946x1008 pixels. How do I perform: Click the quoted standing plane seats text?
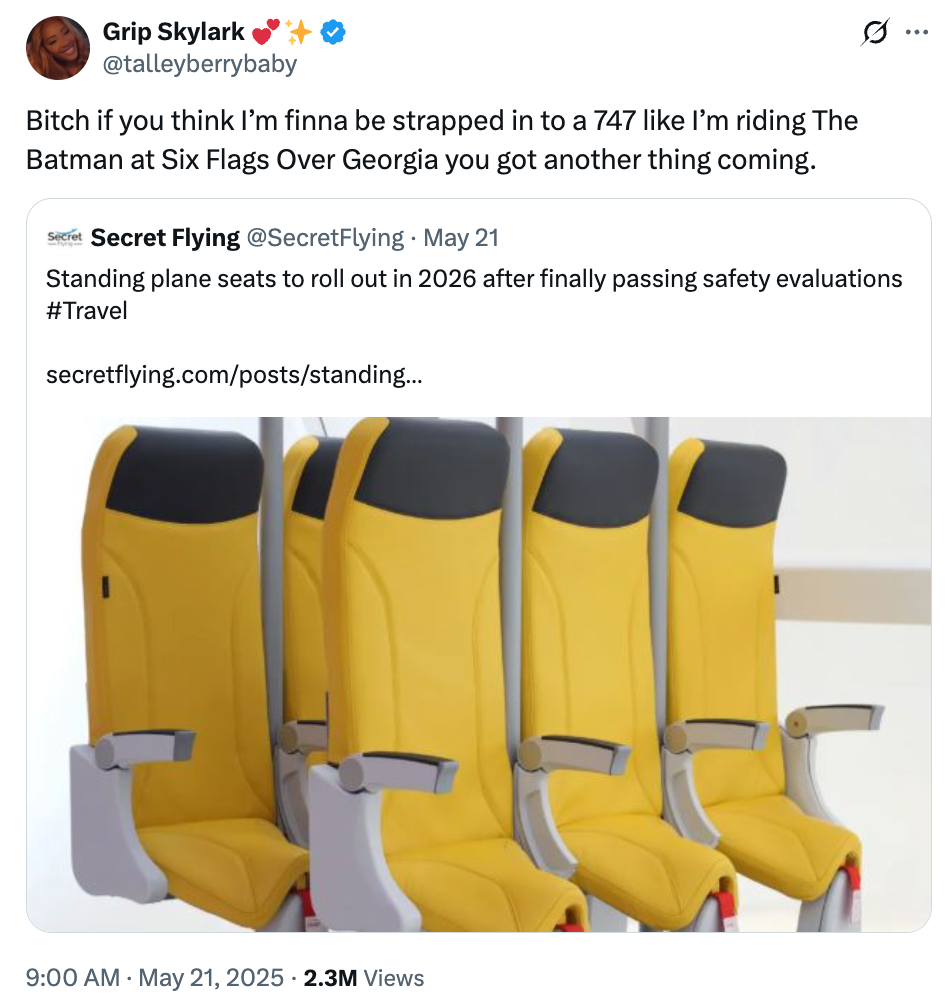(x=473, y=278)
